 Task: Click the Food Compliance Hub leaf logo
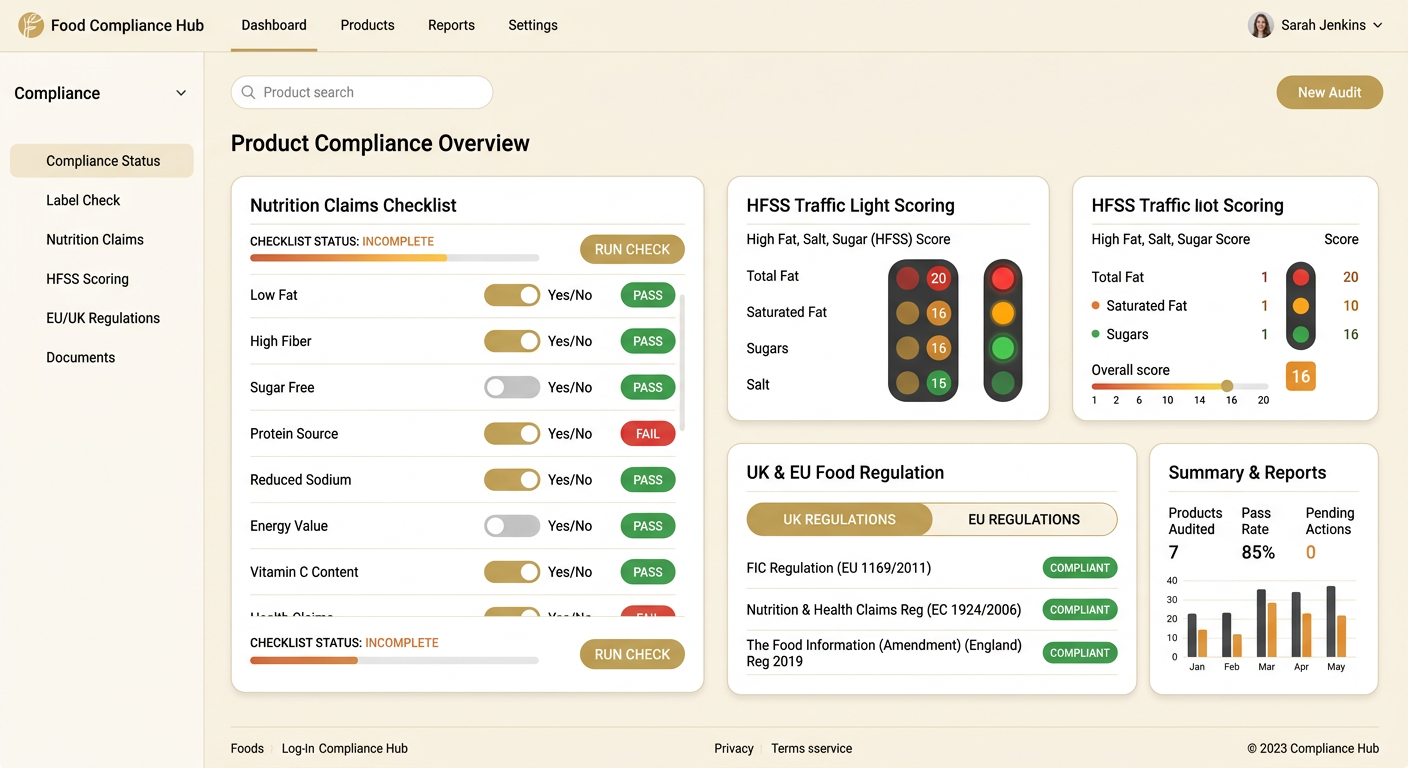tap(30, 24)
